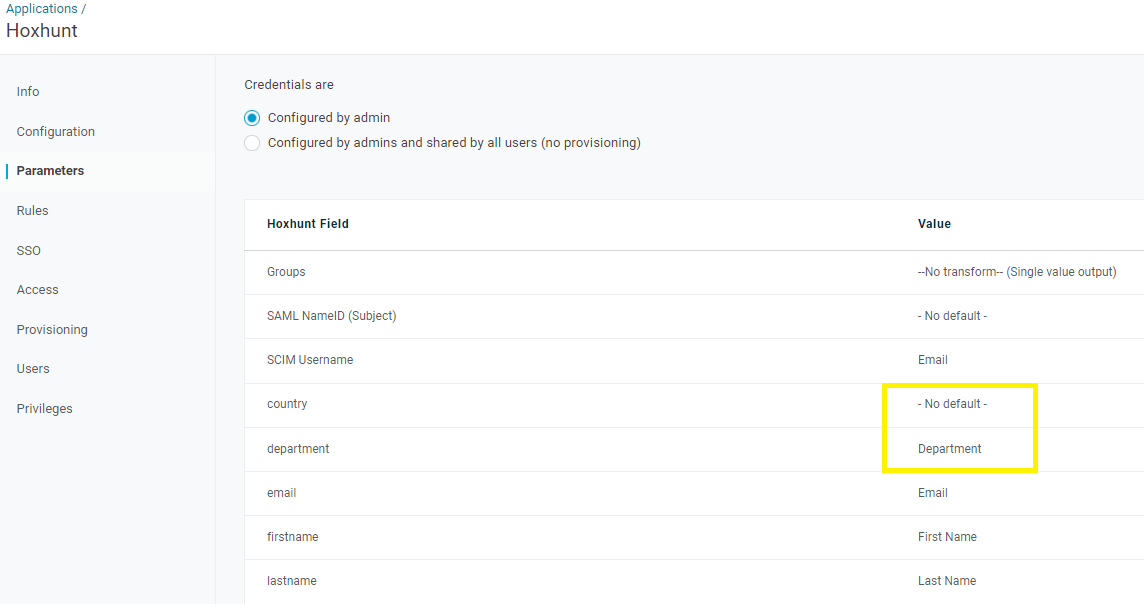
Task: Click the Hoxhunt Field column header
Action: [x=308, y=224]
